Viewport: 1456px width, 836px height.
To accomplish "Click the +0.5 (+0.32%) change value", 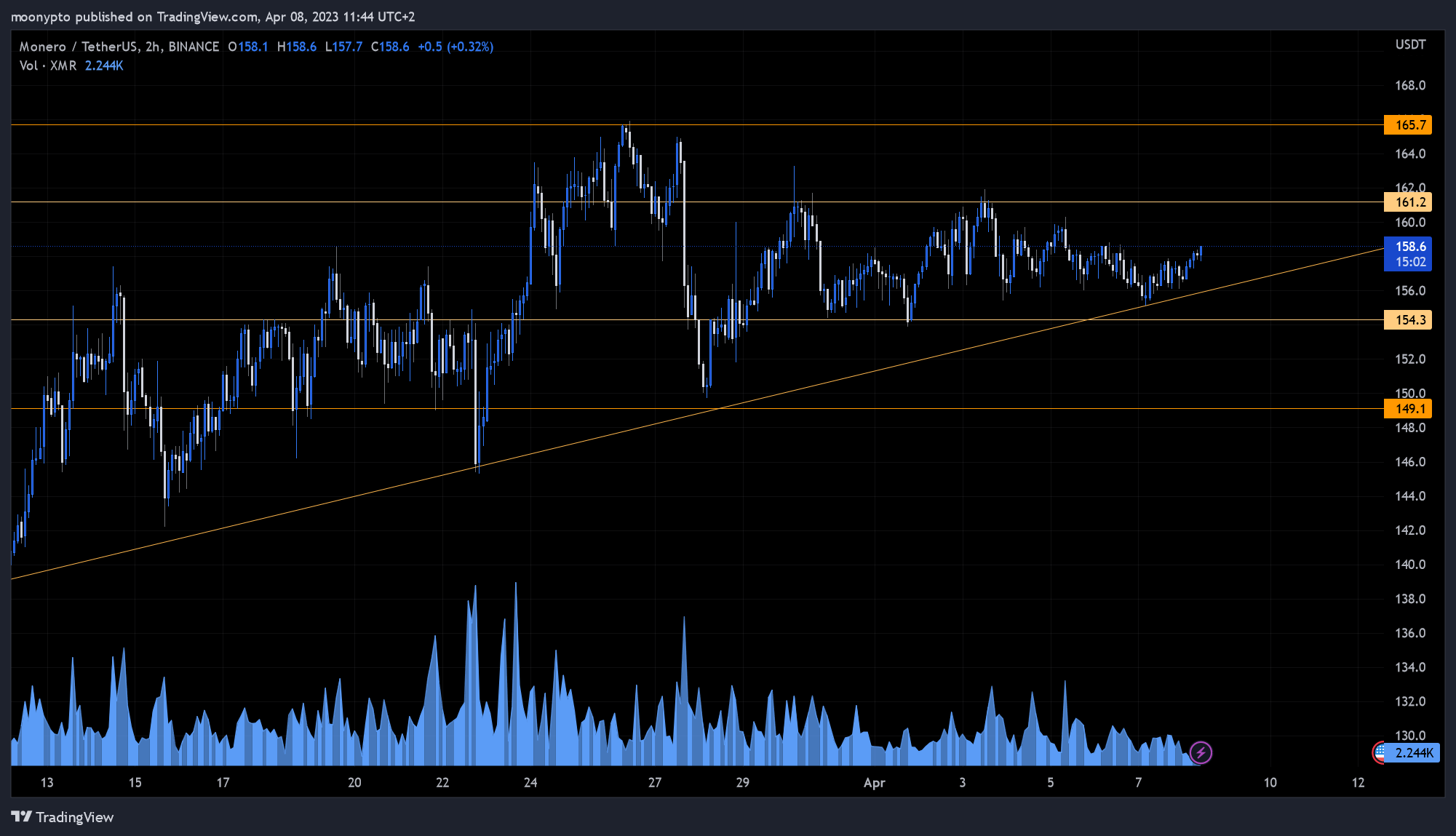I will click(x=456, y=47).
